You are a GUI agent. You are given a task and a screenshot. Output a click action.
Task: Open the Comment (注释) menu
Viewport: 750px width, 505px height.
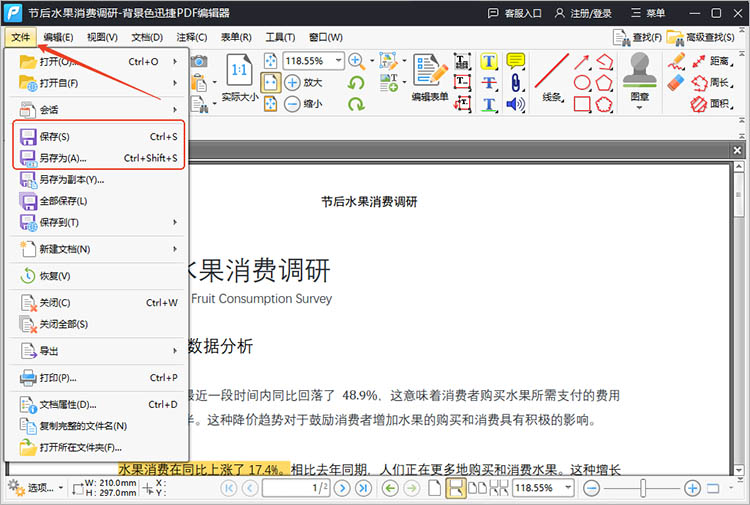coord(191,37)
